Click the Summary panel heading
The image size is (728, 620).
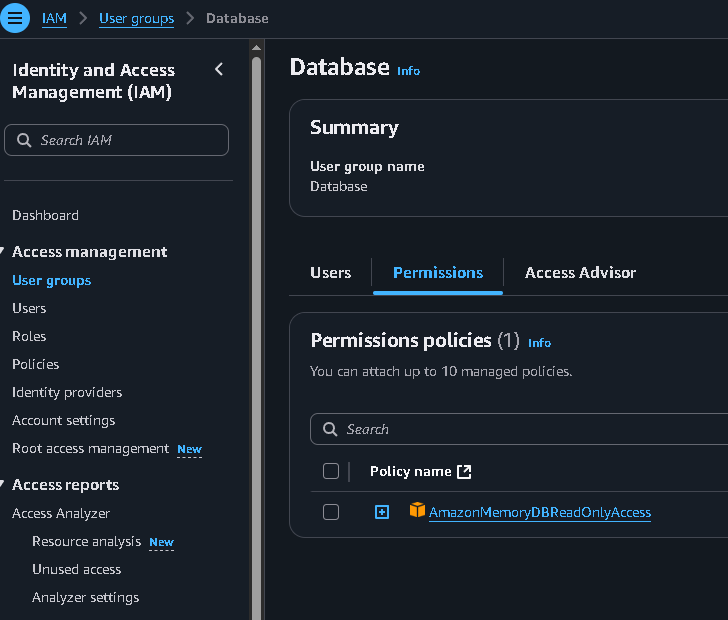tap(354, 128)
